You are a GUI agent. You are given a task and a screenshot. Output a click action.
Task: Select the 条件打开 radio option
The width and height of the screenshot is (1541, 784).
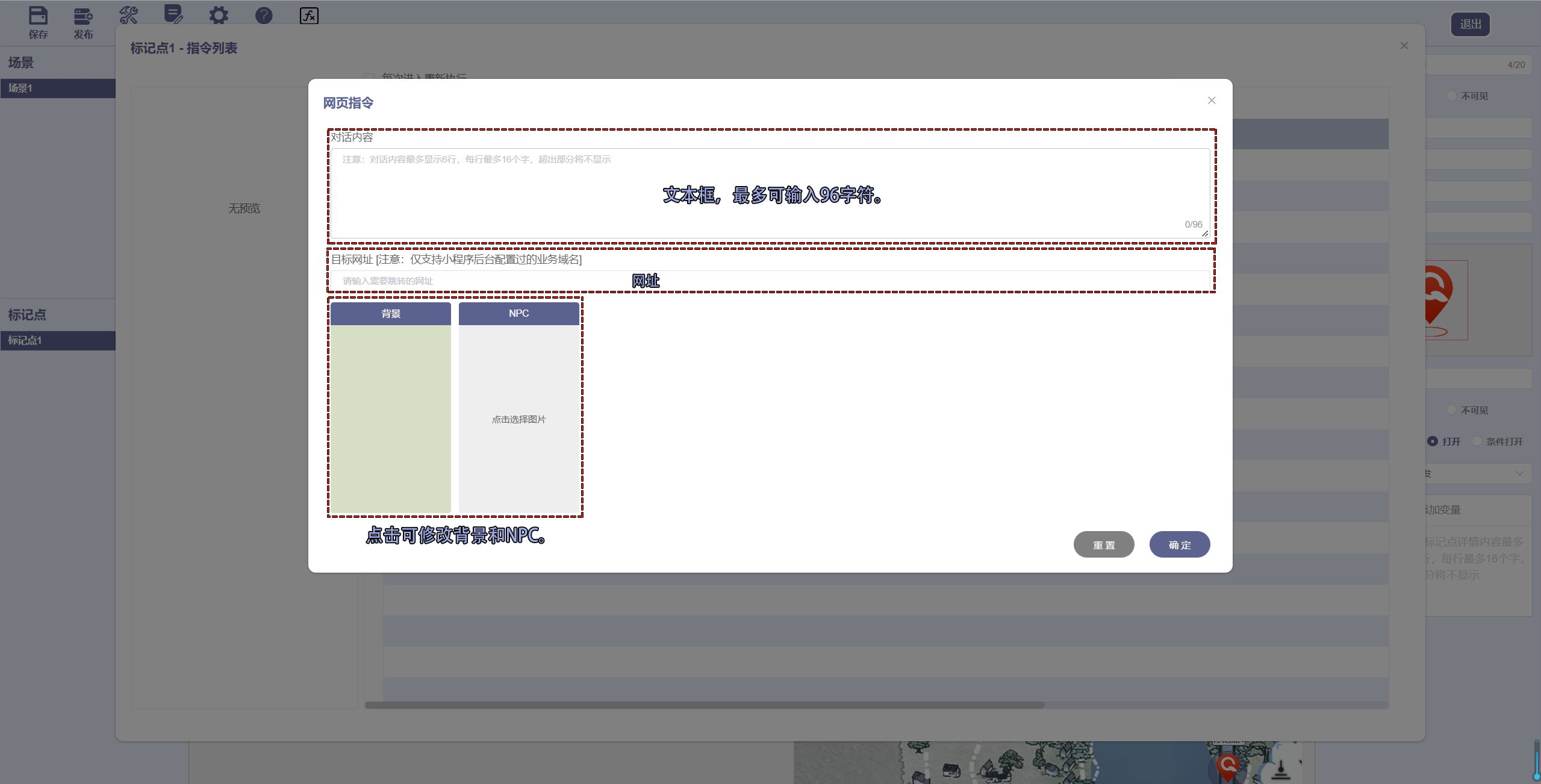(1477, 441)
